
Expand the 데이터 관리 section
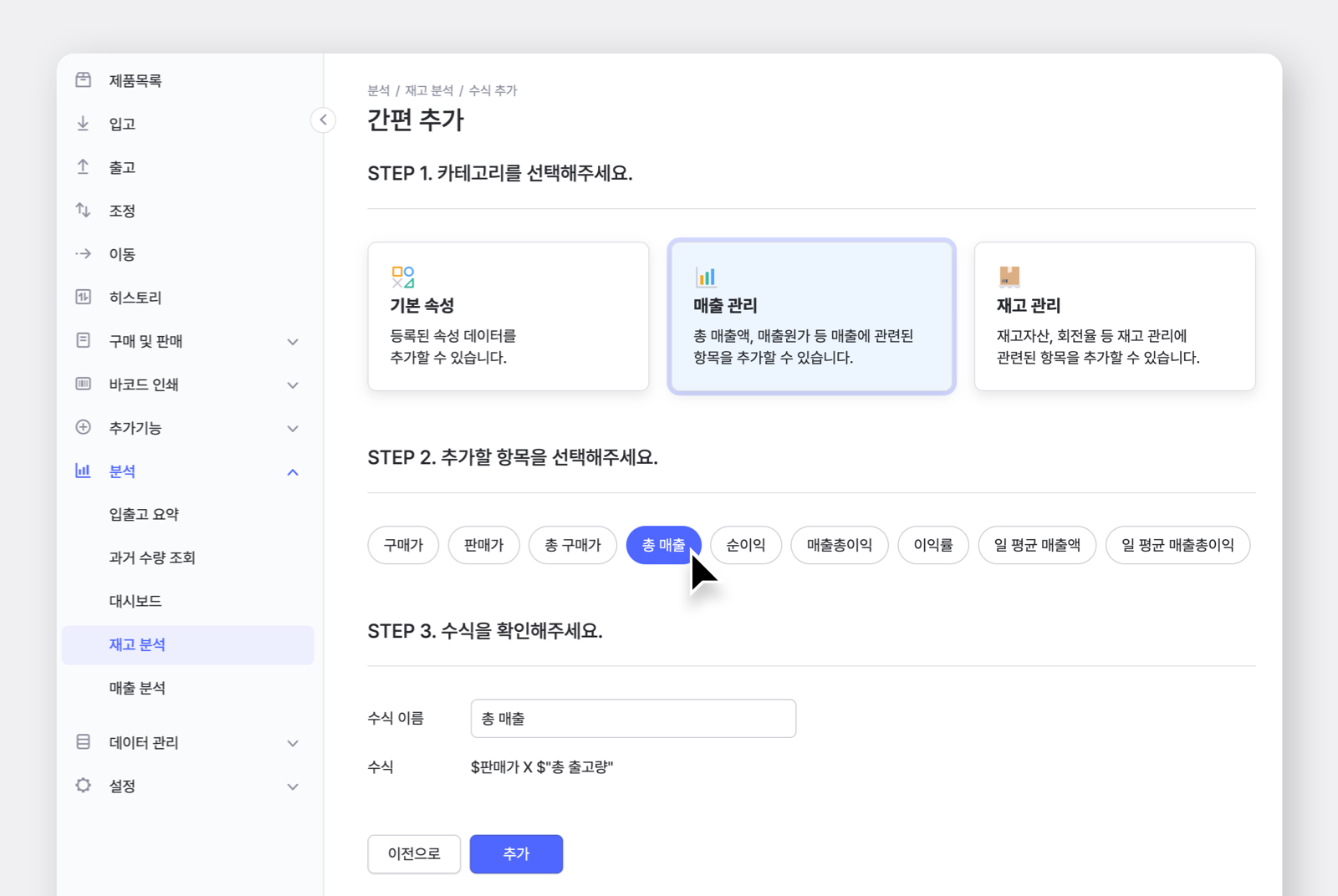tap(293, 742)
